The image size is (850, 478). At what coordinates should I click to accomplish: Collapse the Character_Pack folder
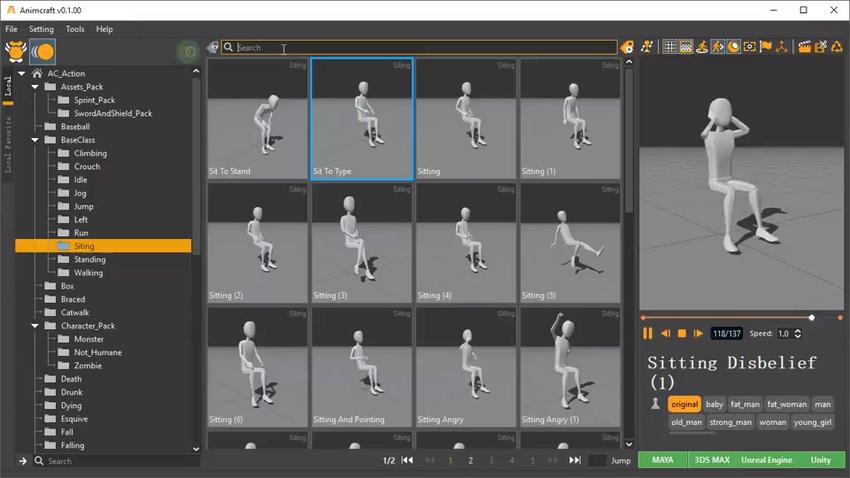click(x=37, y=326)
